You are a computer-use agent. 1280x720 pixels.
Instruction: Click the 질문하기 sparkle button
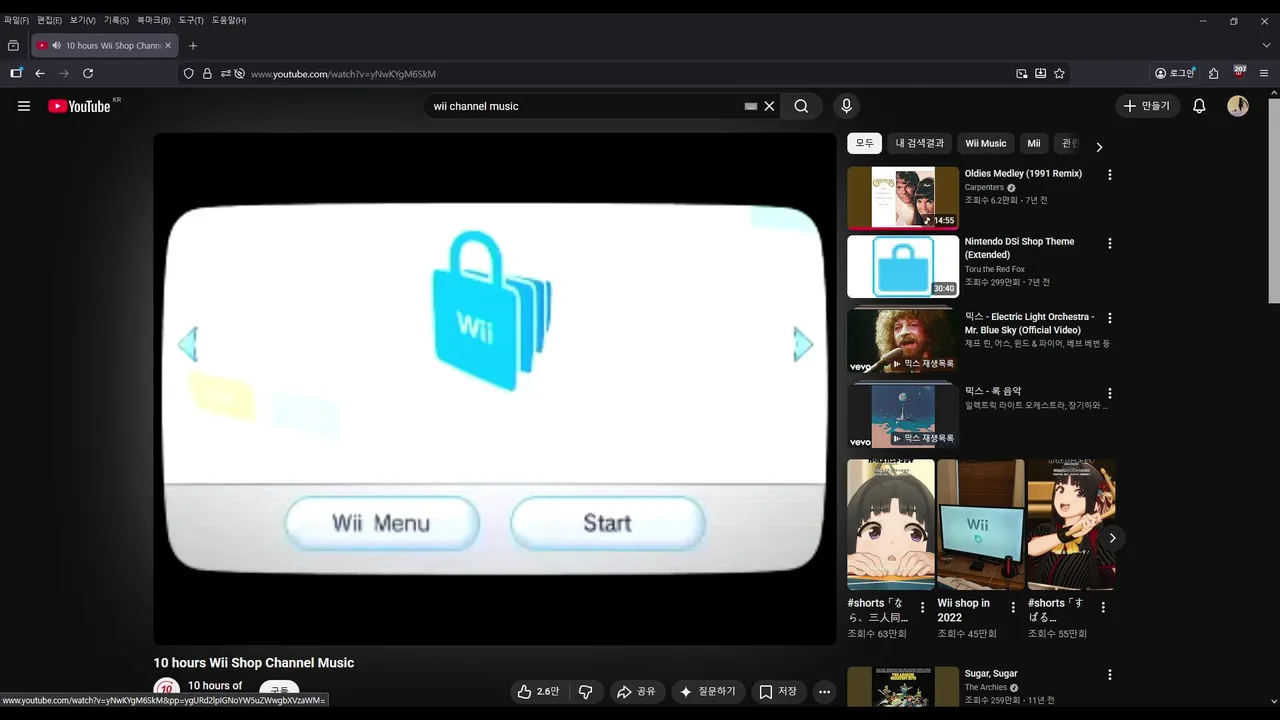point(708,692)
